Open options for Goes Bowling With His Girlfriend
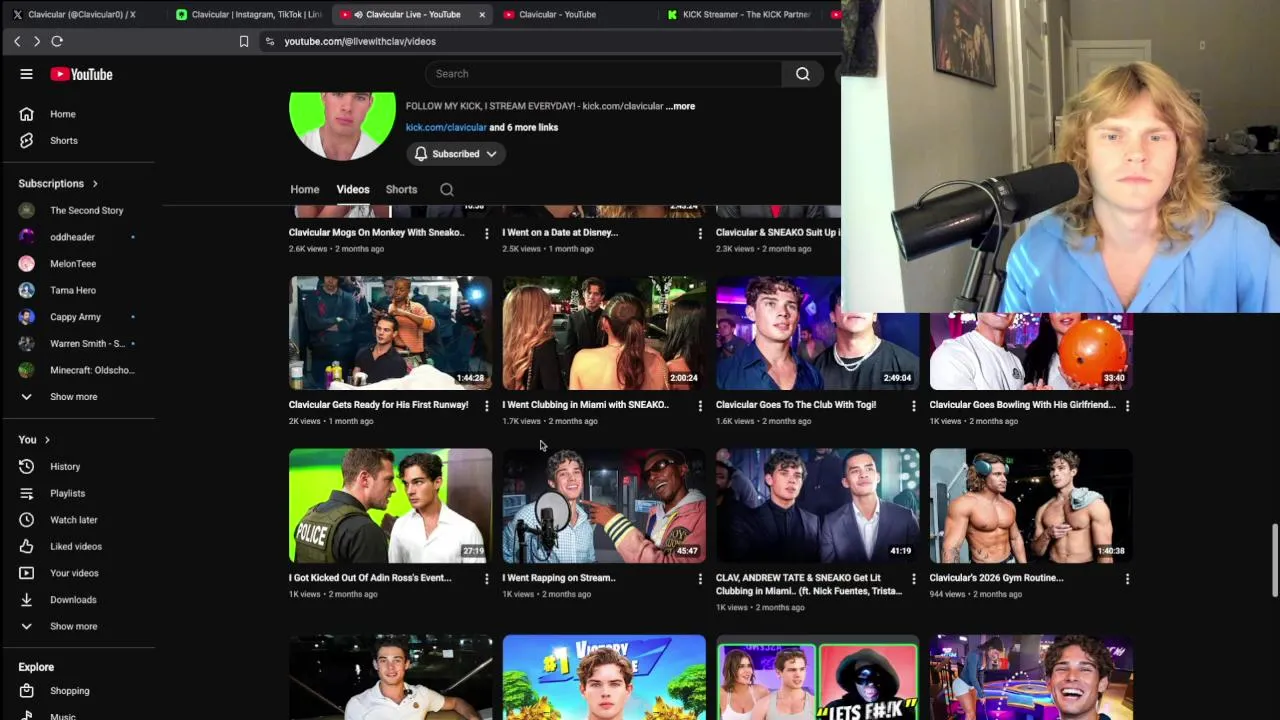 point(1127,405)
